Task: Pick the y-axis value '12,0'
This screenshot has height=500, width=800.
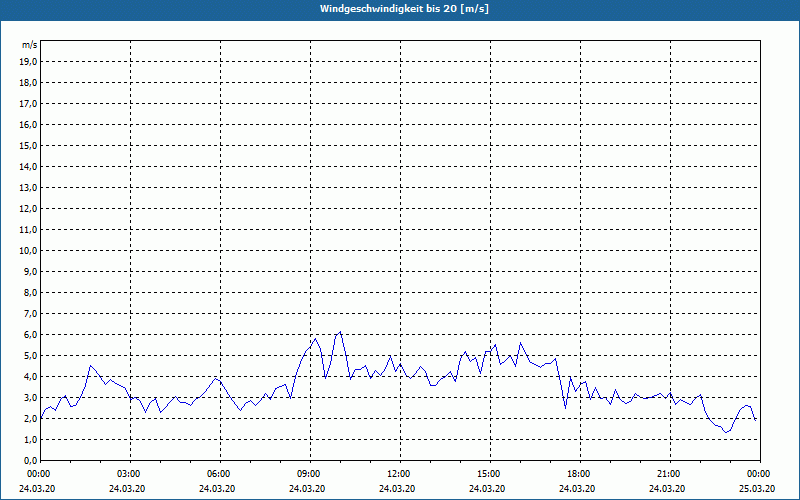Action: point(28,209)
